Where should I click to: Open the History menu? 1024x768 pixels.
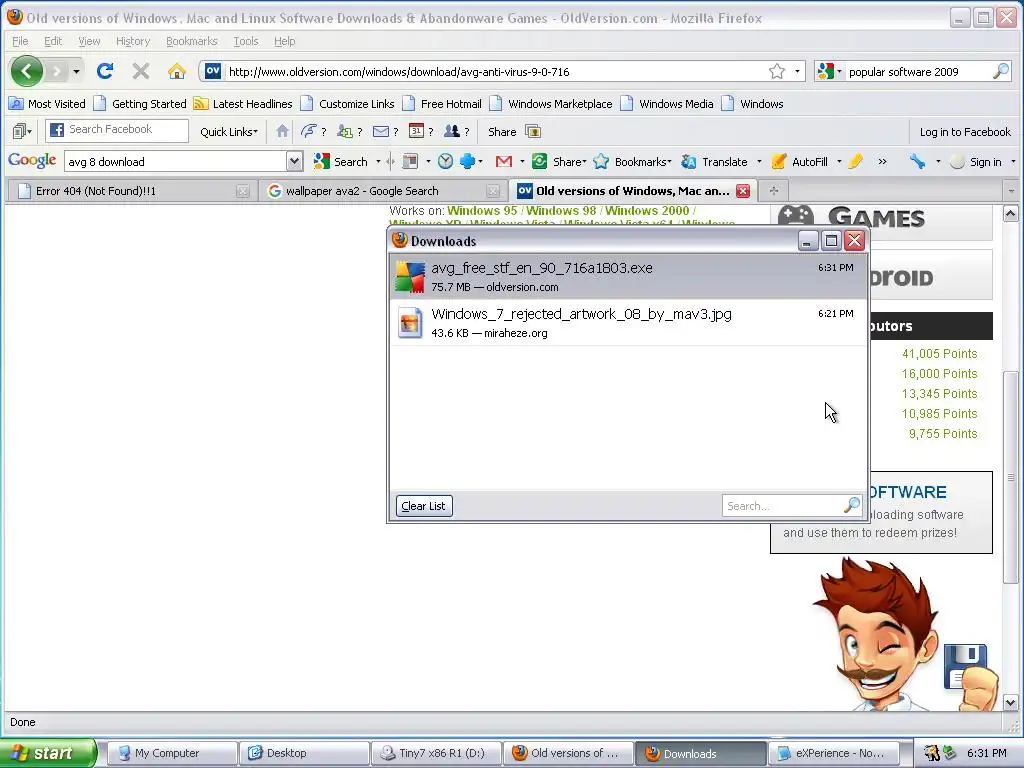click(x=133, y=41)
